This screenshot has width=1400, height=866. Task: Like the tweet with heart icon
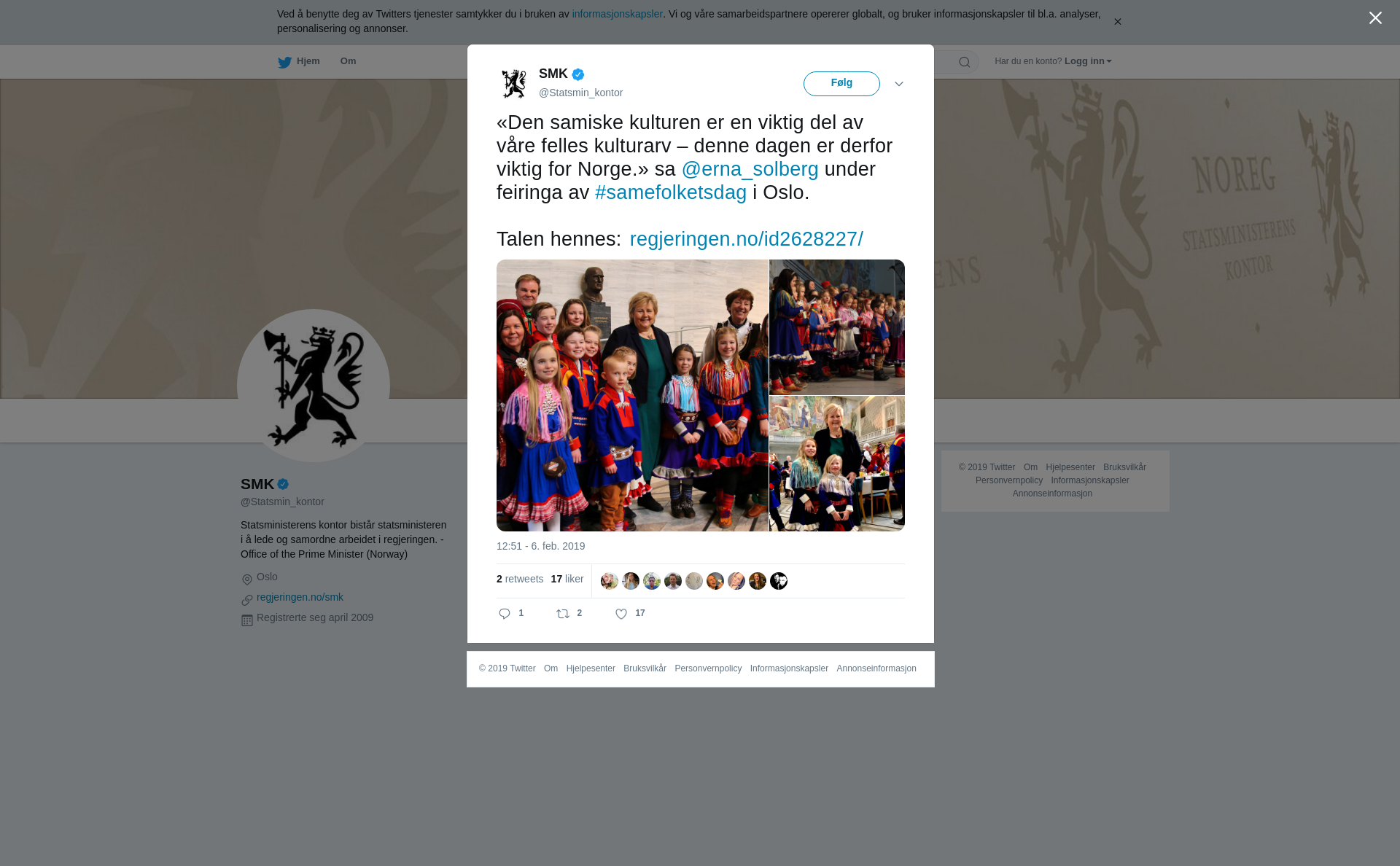tap(621, 614)
